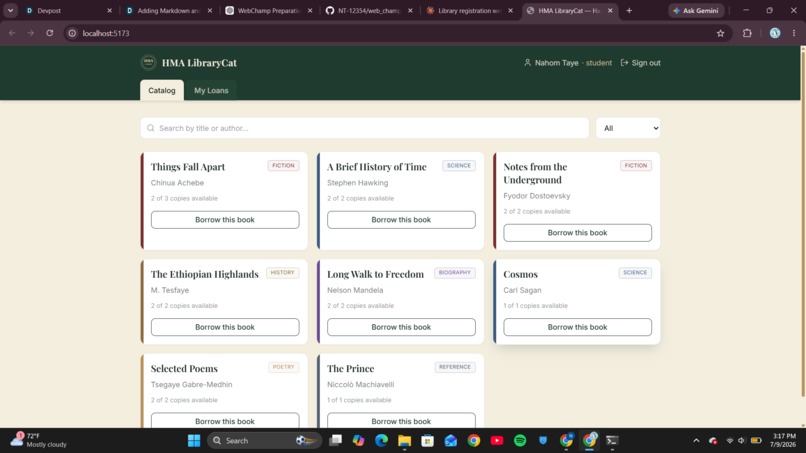Click the Windows taskbar Search box
This screenshot has width=806, height=453.
point(264,441)
